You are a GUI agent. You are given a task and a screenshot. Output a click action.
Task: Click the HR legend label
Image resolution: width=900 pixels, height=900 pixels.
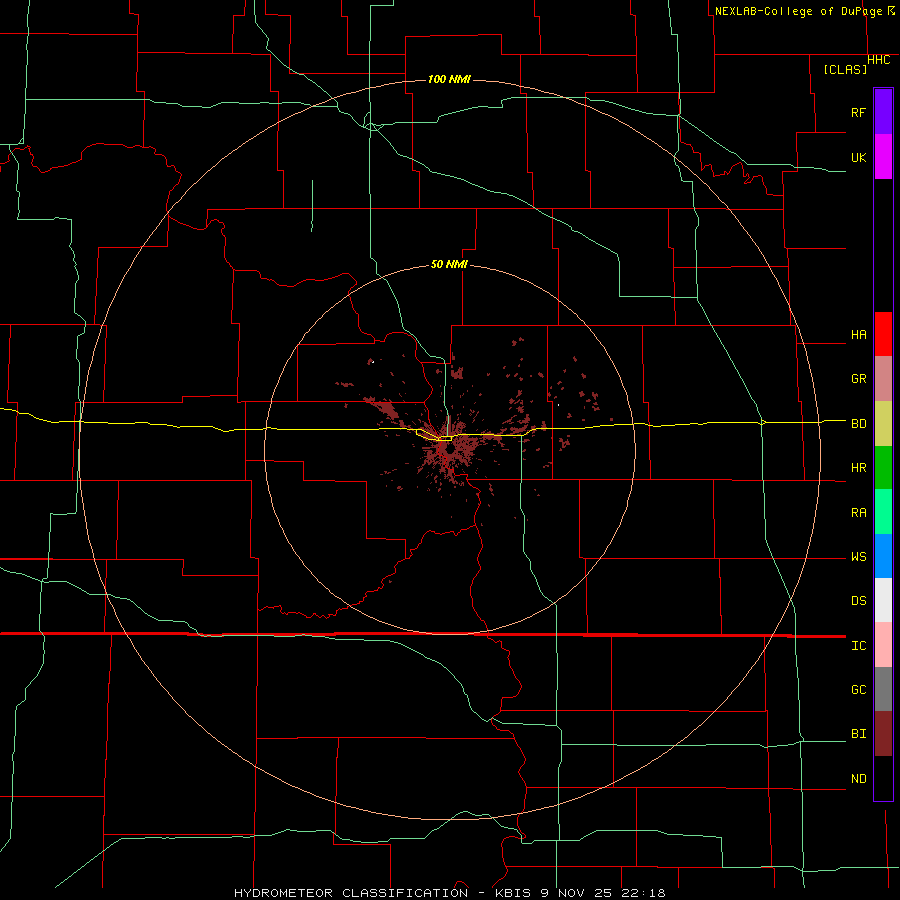pyautogui.click(x=858, y=468)
